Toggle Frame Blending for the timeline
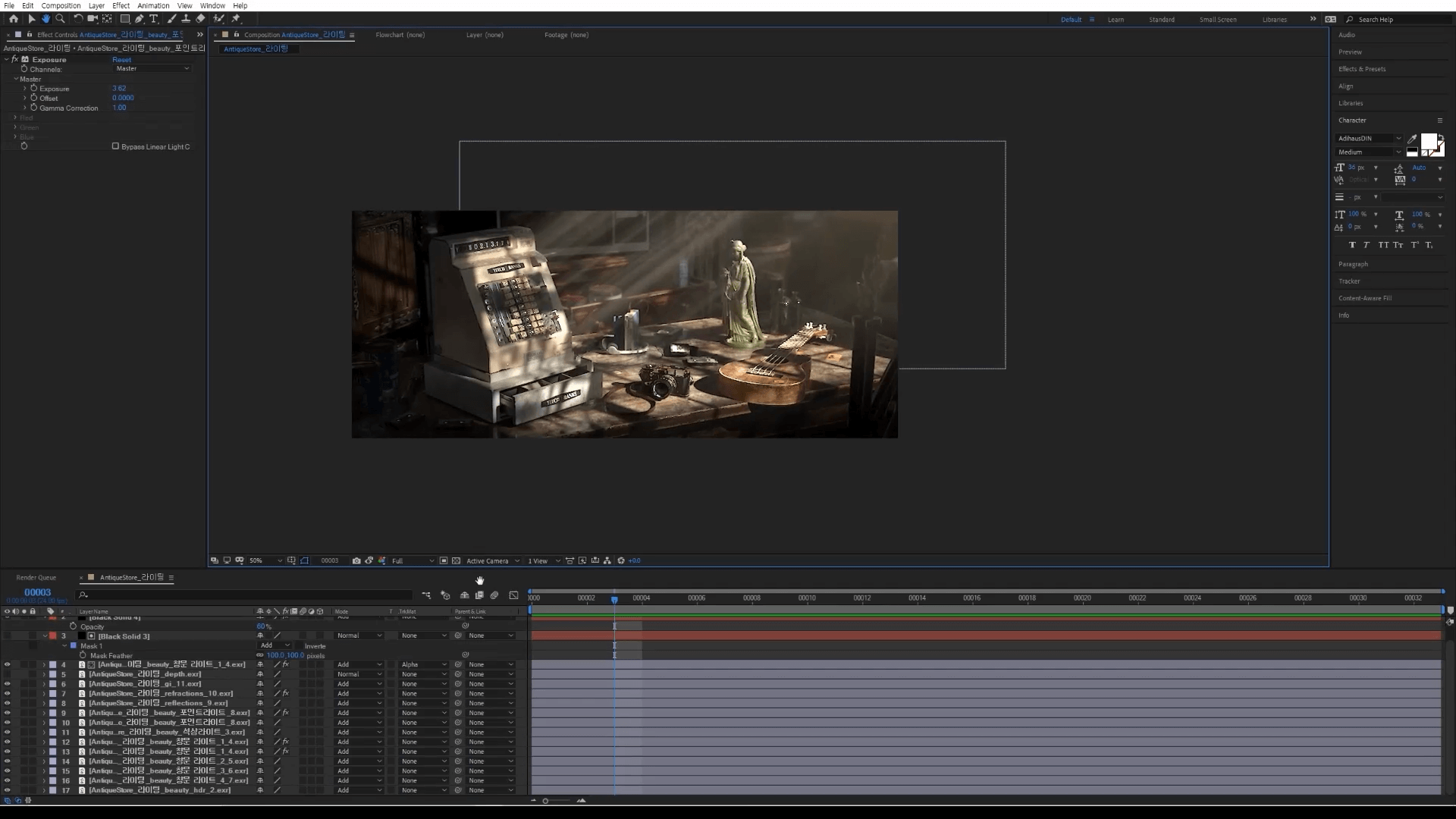The image size is (1456, 819). (479, 596)
